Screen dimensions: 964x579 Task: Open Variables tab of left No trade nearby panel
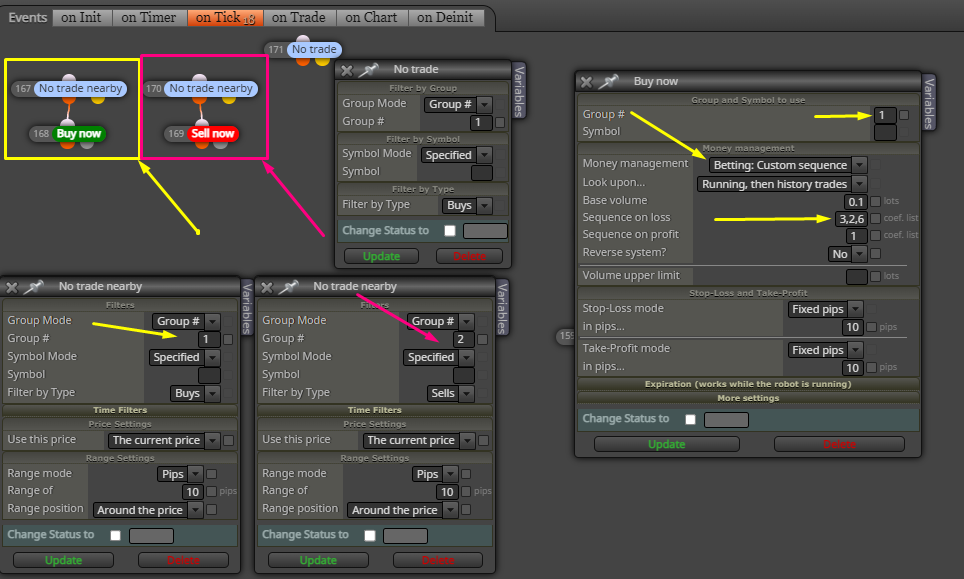(x=247, y=309)
